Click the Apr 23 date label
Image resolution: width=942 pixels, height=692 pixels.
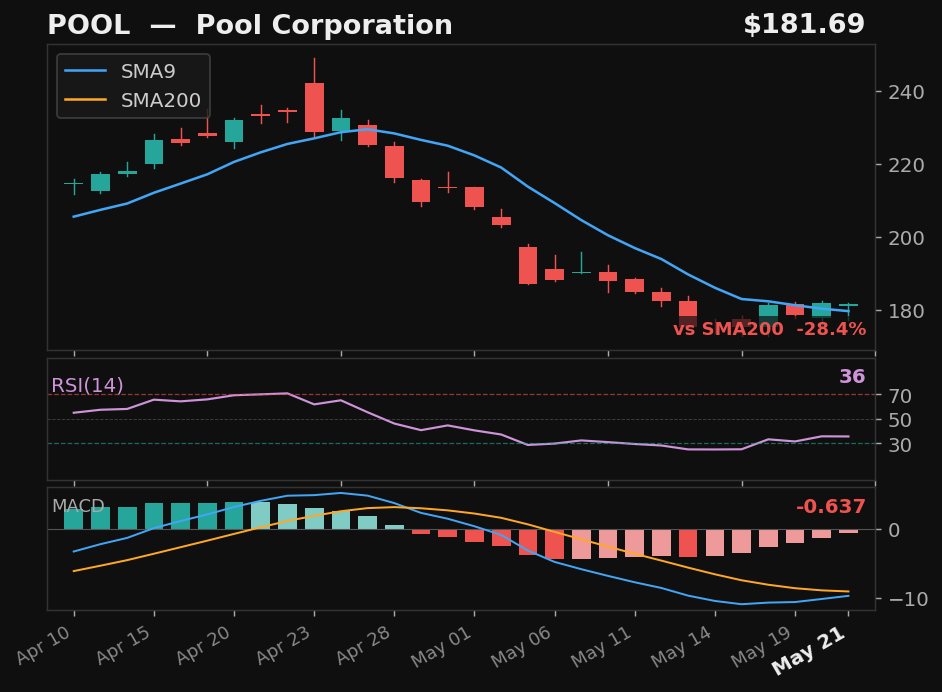284,645
